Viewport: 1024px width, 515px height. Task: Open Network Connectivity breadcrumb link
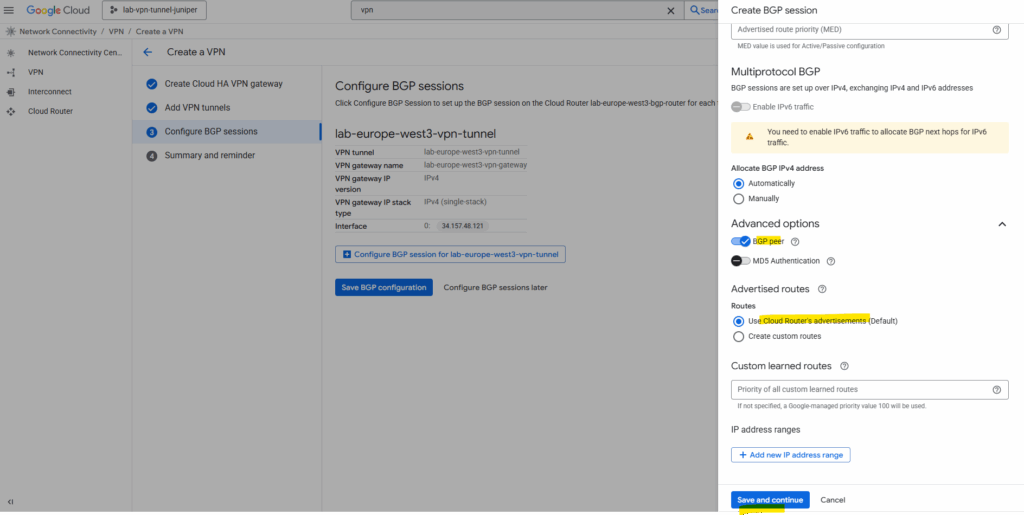(x=57, y=31)
